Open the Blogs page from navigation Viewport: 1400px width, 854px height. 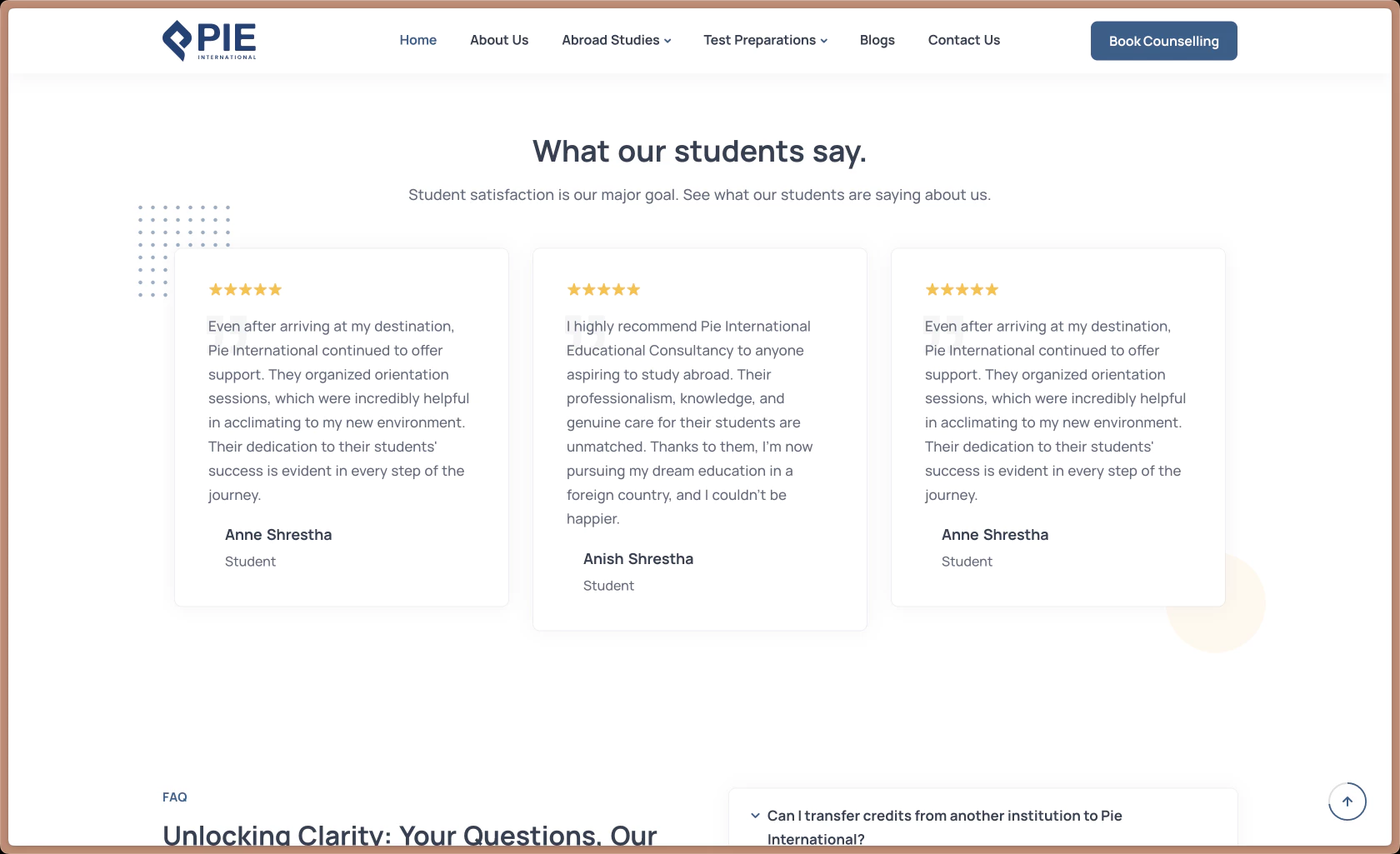pos(877,40)
